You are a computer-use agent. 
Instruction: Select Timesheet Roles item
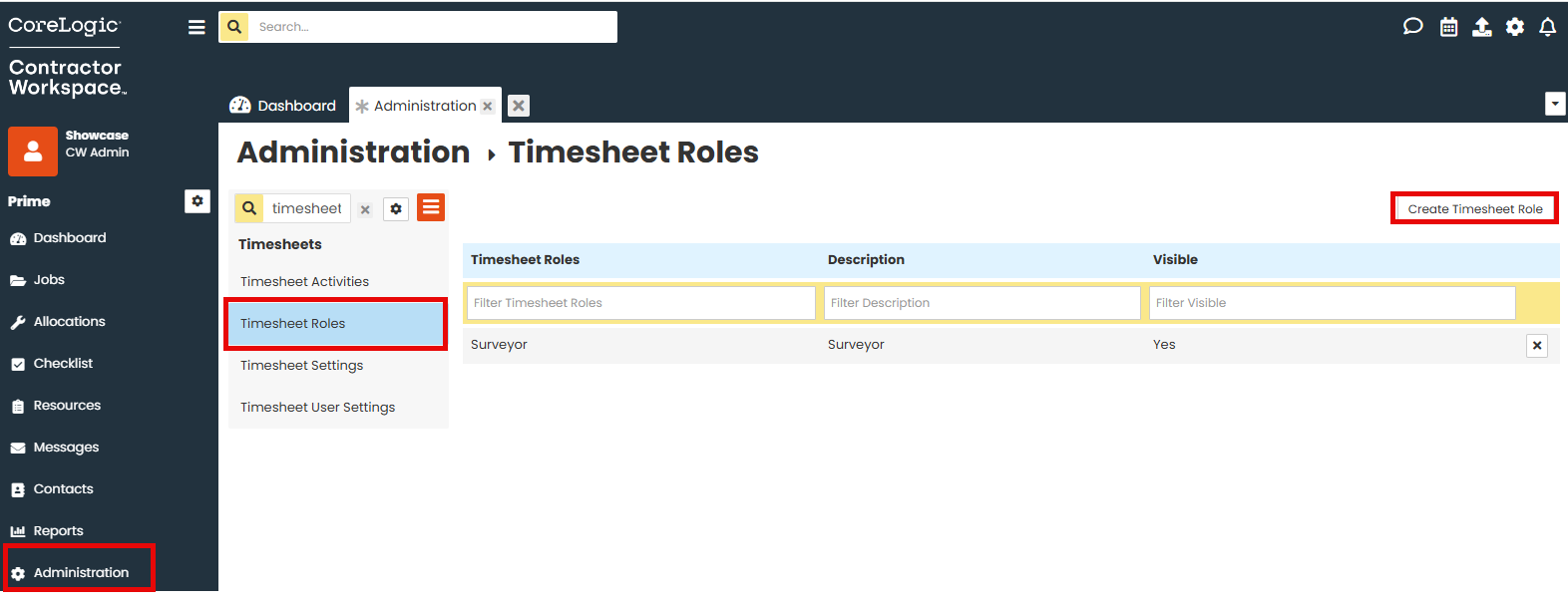click(x=336, y=323)
